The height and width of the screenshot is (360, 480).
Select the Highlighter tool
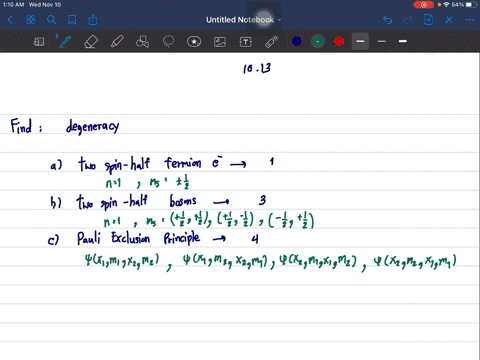click(x=117, y=42)
